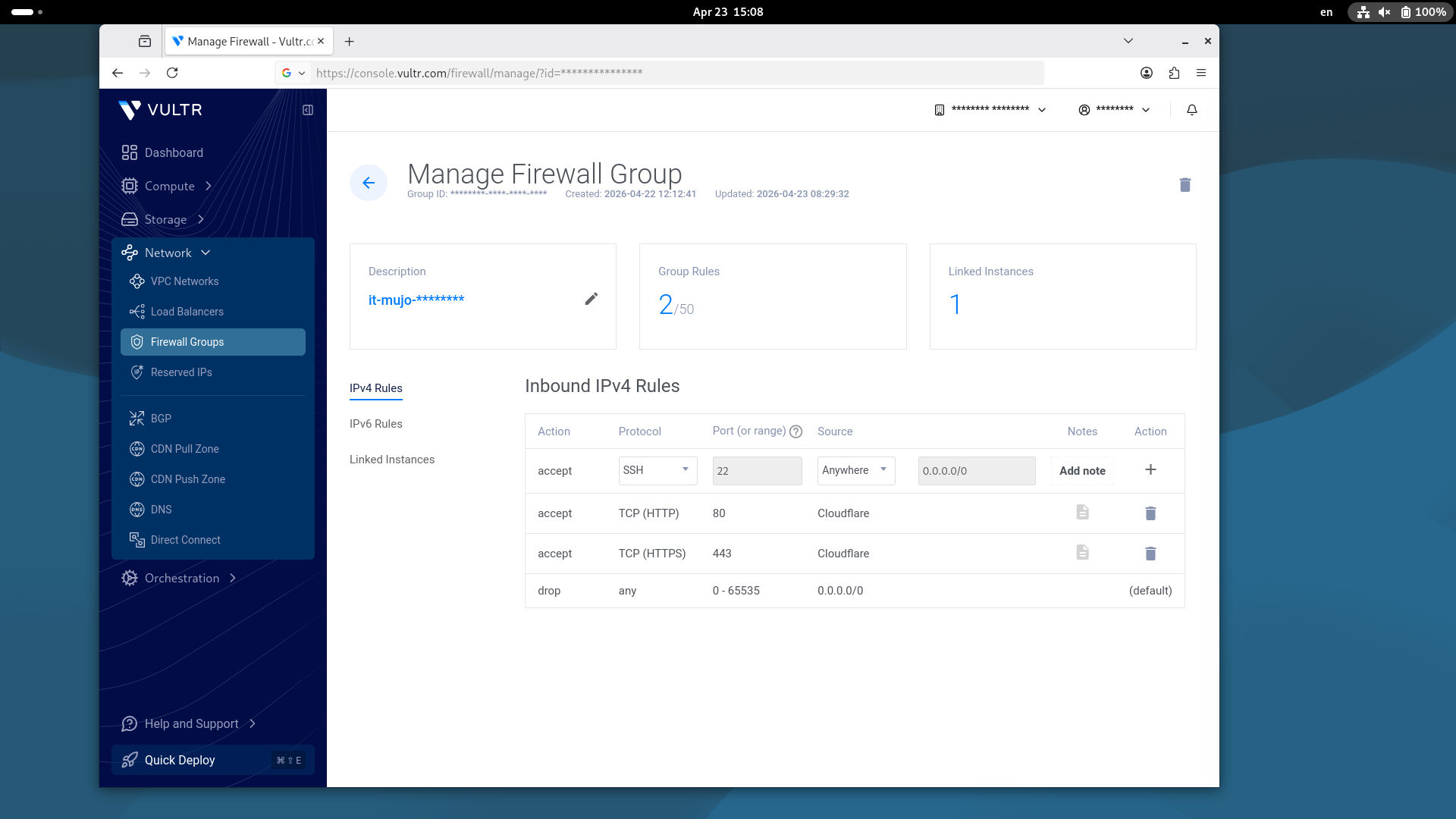Open tab overview icon left of tab

click(145, 42)
